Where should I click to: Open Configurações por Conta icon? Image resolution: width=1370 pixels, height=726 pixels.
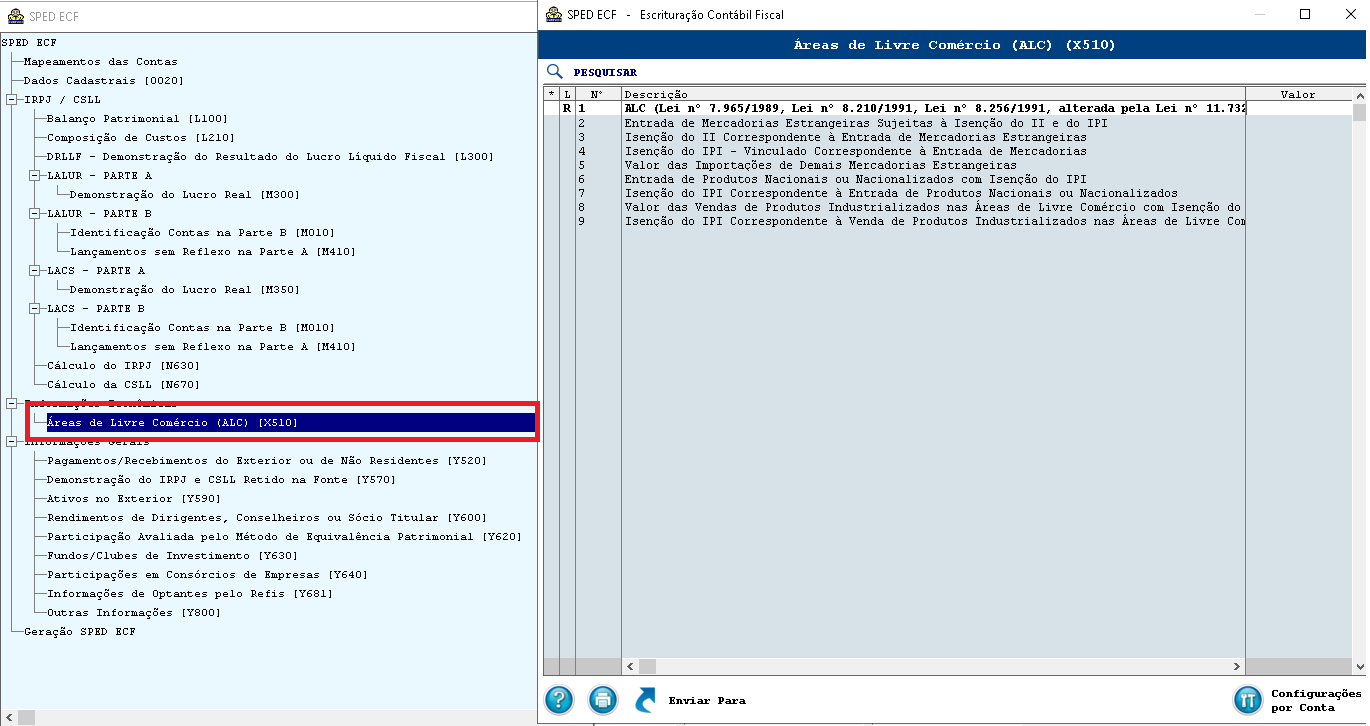point(1247,699)
